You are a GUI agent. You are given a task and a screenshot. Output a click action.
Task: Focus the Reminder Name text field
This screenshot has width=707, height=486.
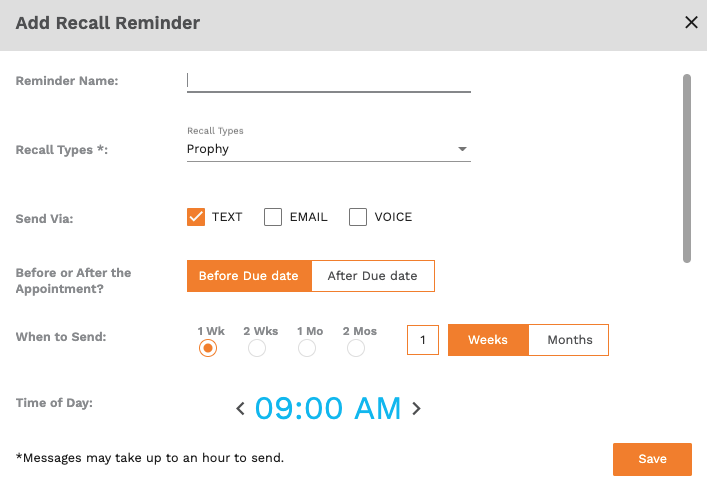pyautogui.click(x=328, y=80)
